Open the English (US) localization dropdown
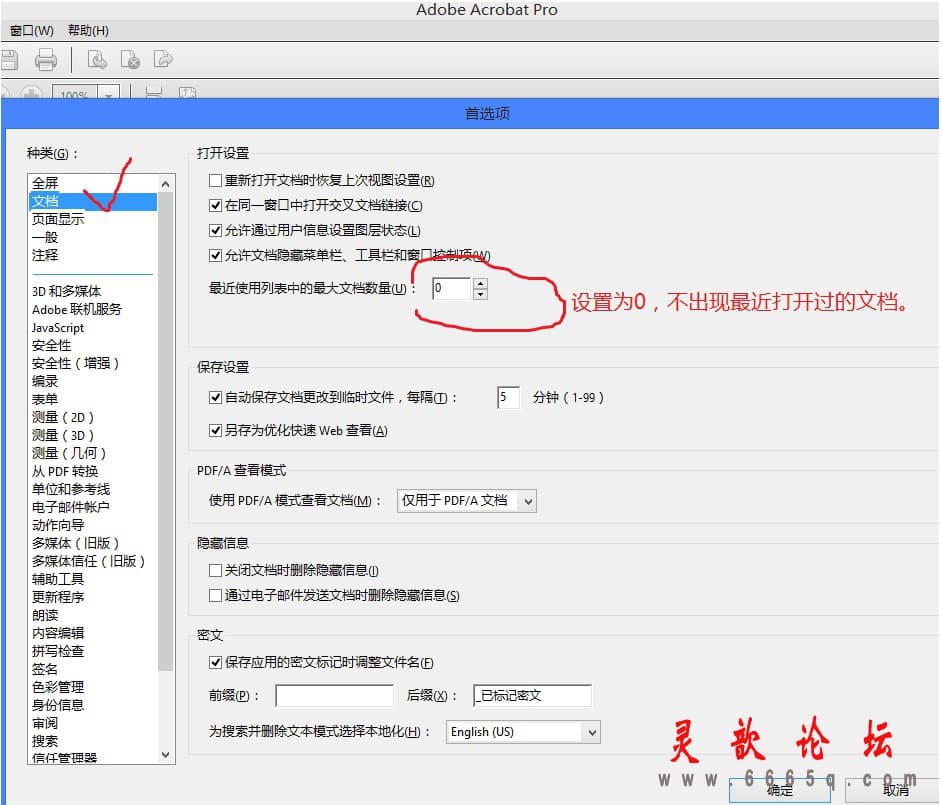Screen dimensions: 942x805 point(523,732)
